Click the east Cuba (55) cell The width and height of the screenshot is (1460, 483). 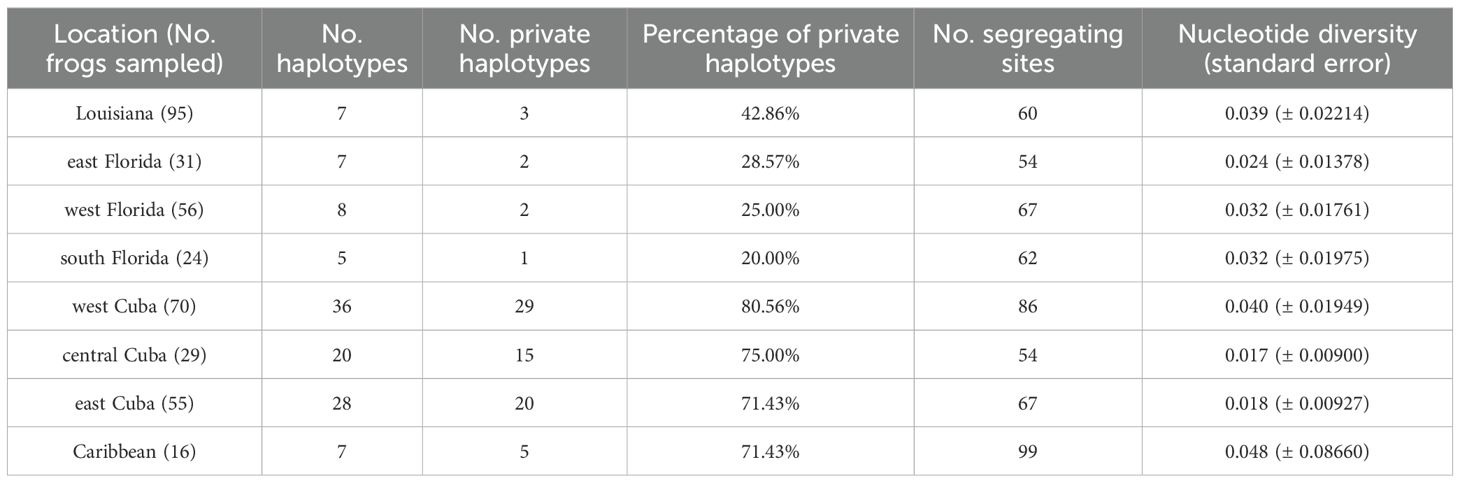[x=134, y=403]
